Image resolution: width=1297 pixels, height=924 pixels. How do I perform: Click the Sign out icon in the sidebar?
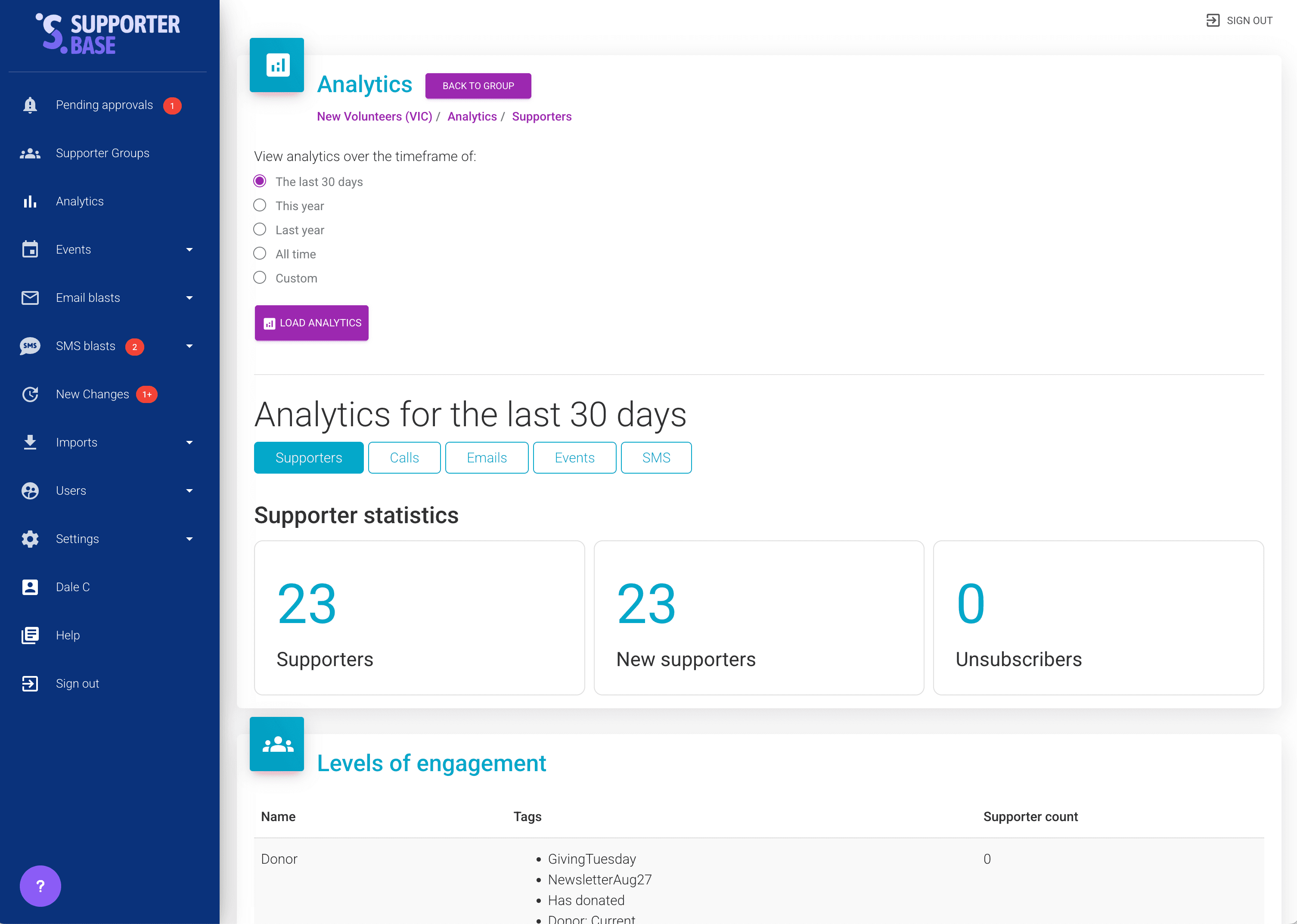[x=30, y=683]
